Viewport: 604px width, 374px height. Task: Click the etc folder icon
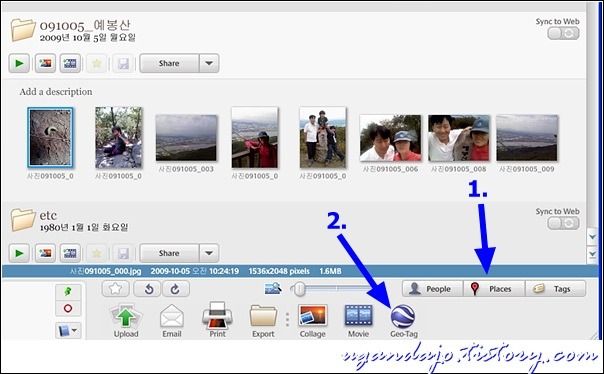pyautogui.click(x=23, y=220)
